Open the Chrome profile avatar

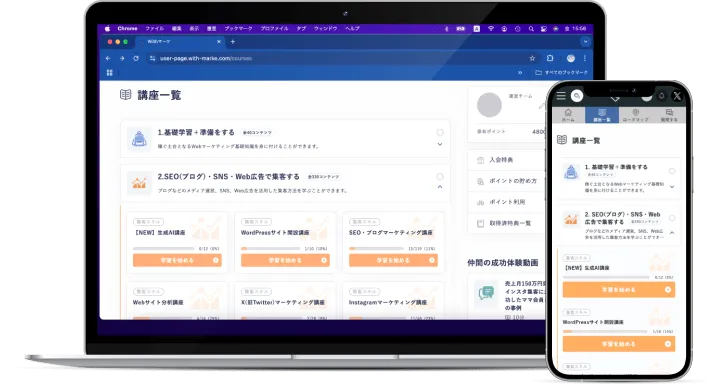coord(571,58)
